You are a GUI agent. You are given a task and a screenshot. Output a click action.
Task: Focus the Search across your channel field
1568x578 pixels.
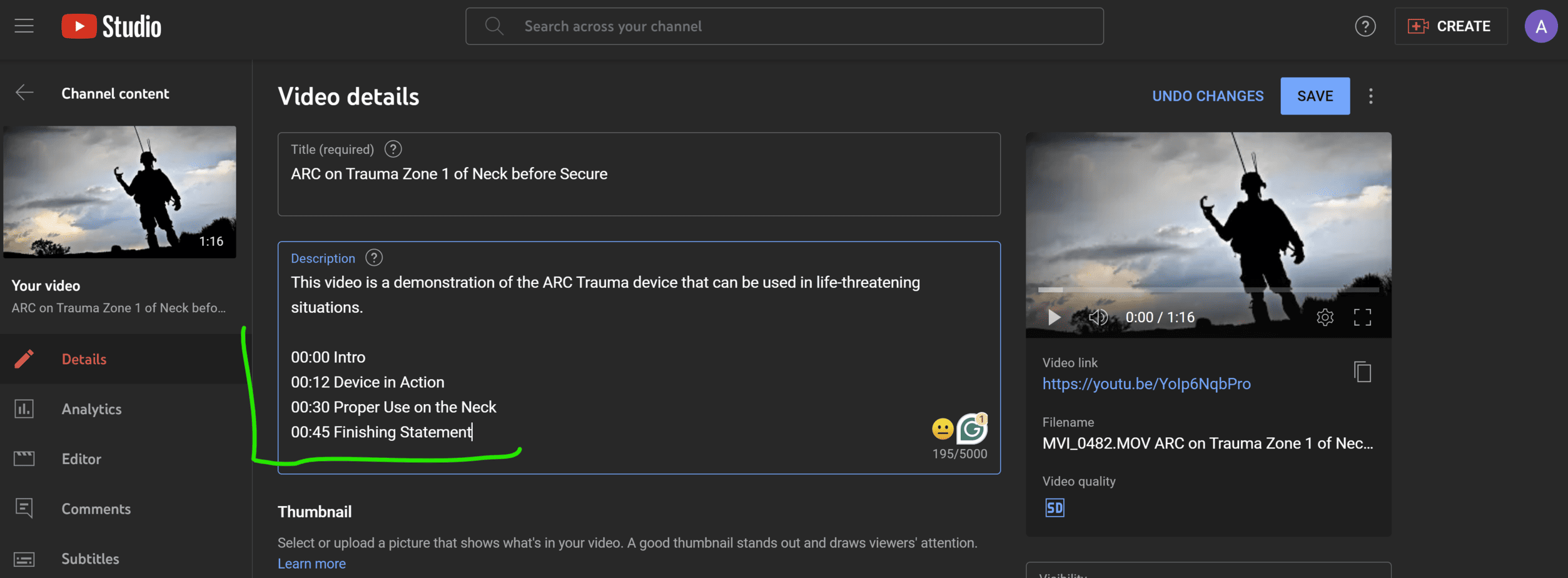(x=784, y=26)
